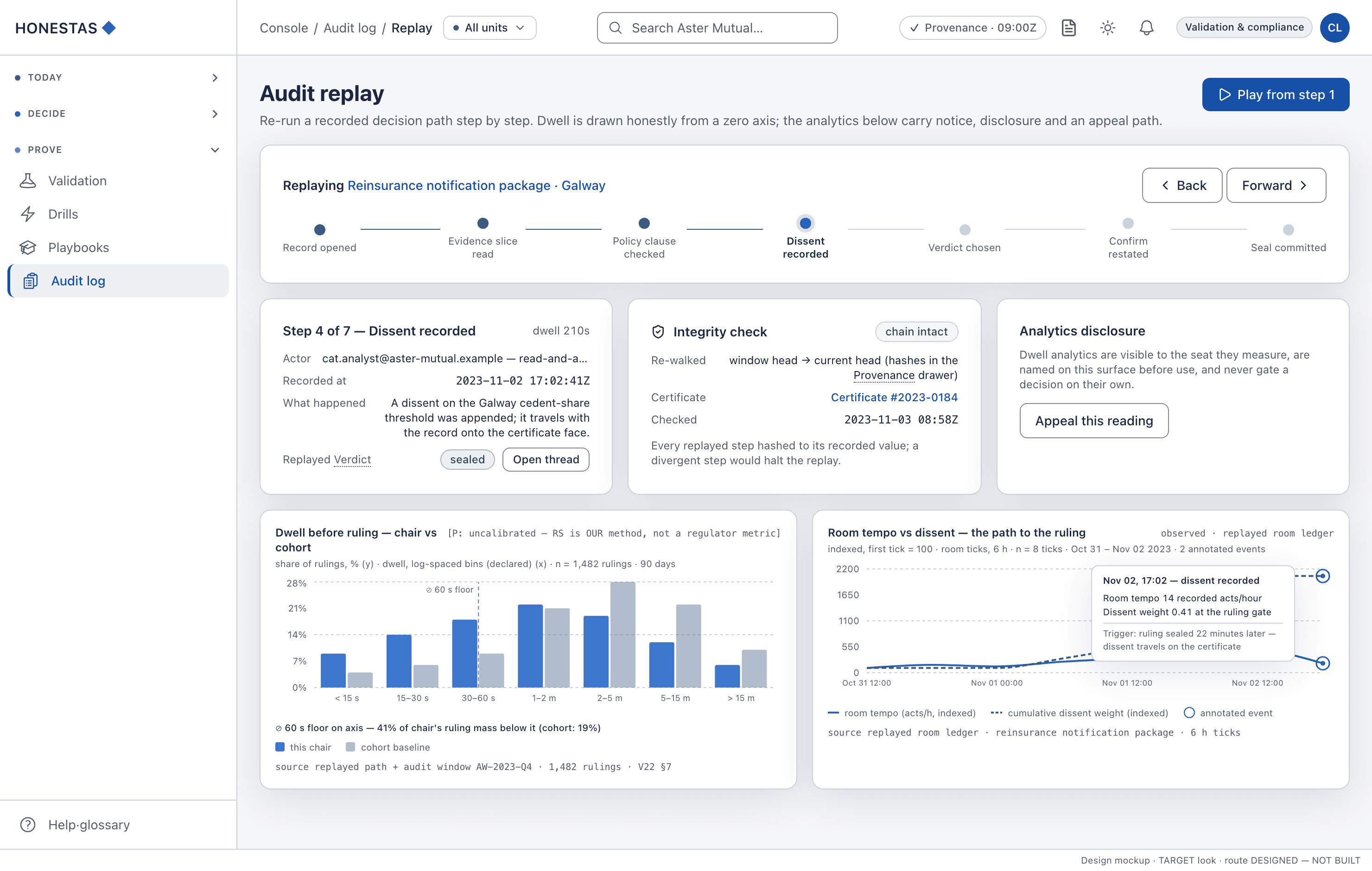Image resolution: width=1372 pixels, height=871 pixels.
Task: Go to Audit log breadcrumb
Action: (350, 28)
